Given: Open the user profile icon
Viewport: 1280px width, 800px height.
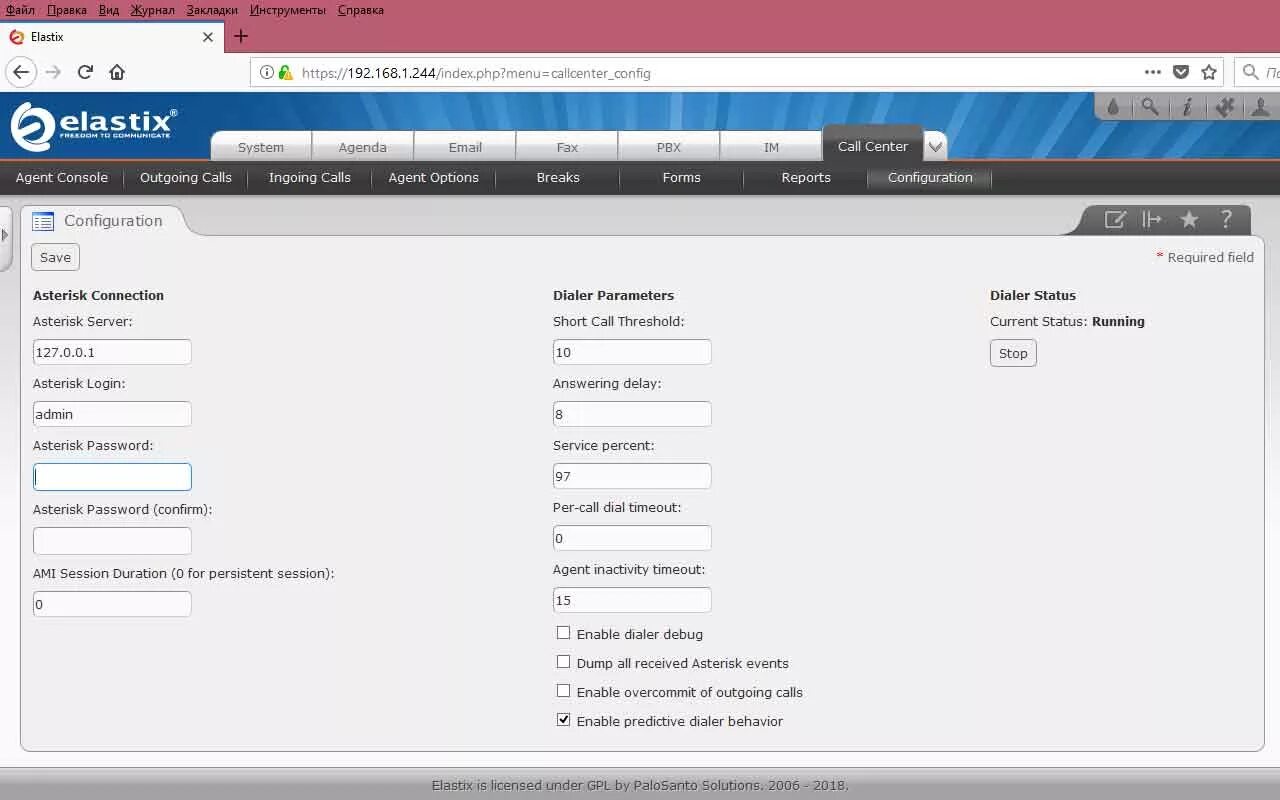Looking at the screenshot, I should (1261, 106).
